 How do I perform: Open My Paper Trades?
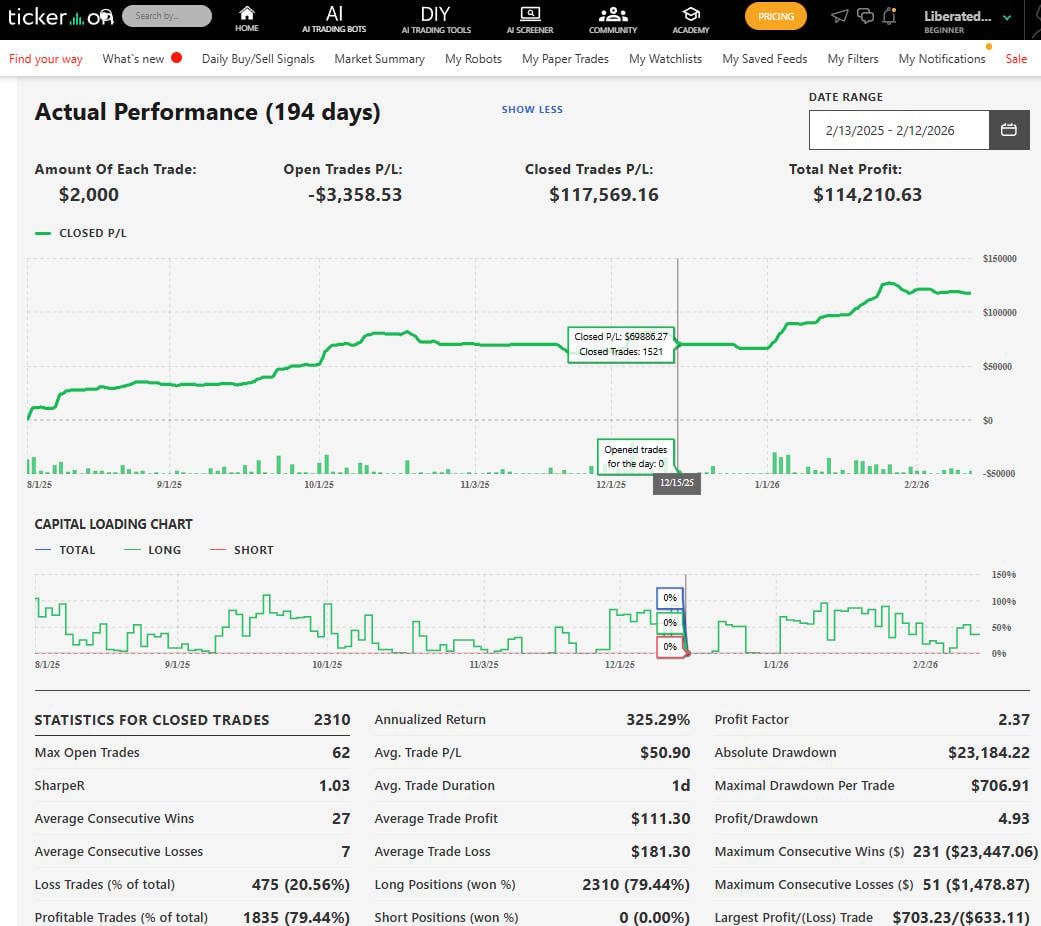[x=565, y=58]
